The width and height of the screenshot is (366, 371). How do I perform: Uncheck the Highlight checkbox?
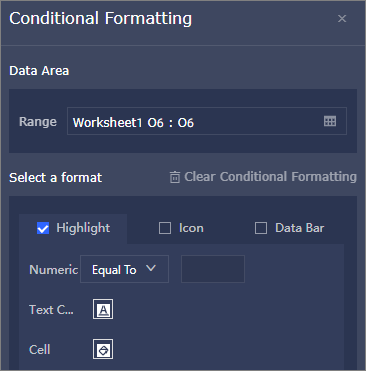tap(43, 228)
